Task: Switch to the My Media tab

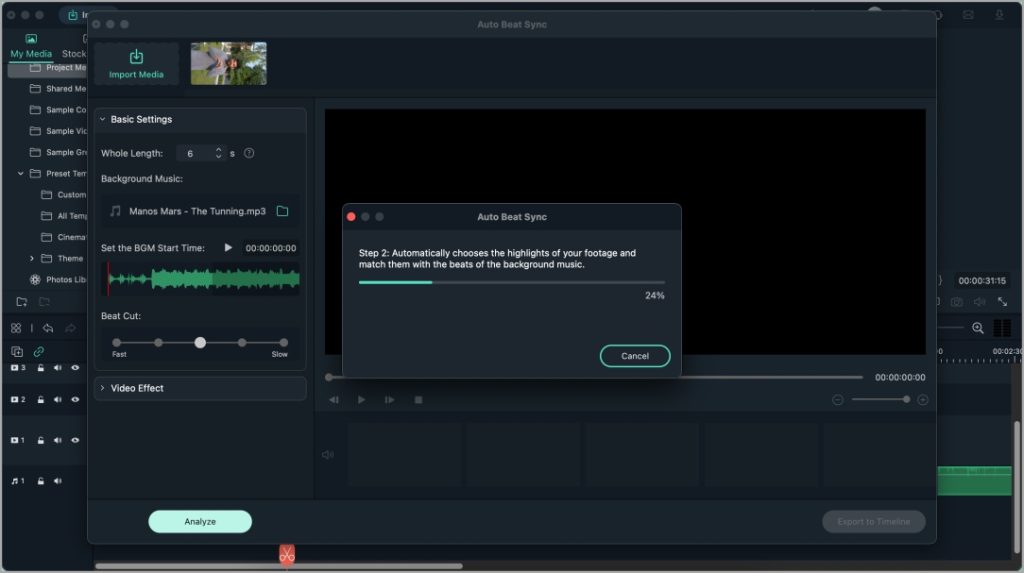Action: coord(31,48)
